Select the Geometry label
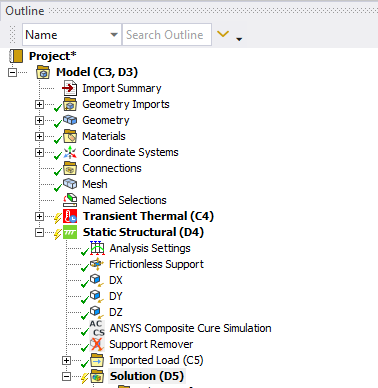 106,120
